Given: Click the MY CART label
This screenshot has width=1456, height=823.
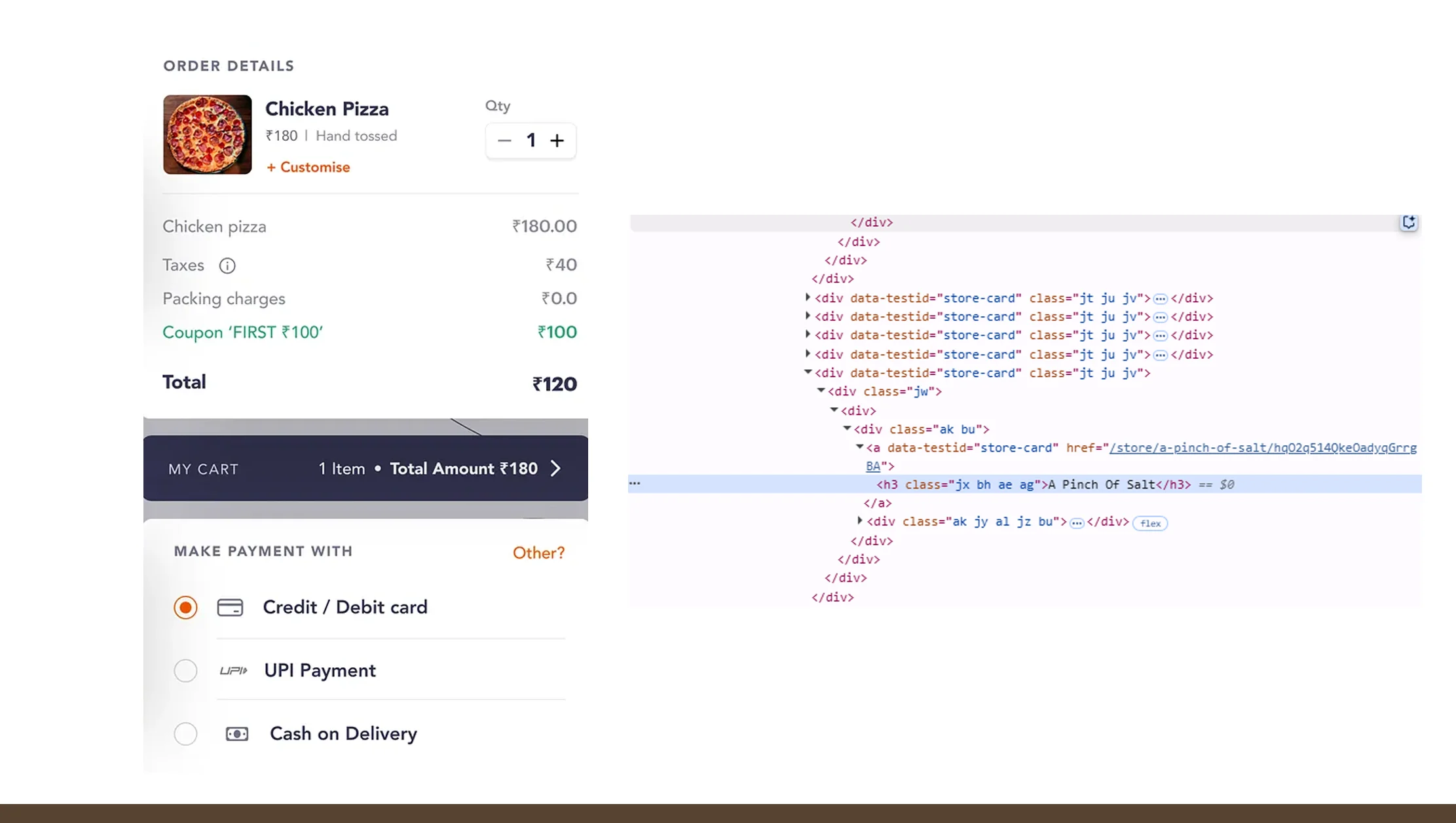Looking at the screenshot, I should point(203,469).
